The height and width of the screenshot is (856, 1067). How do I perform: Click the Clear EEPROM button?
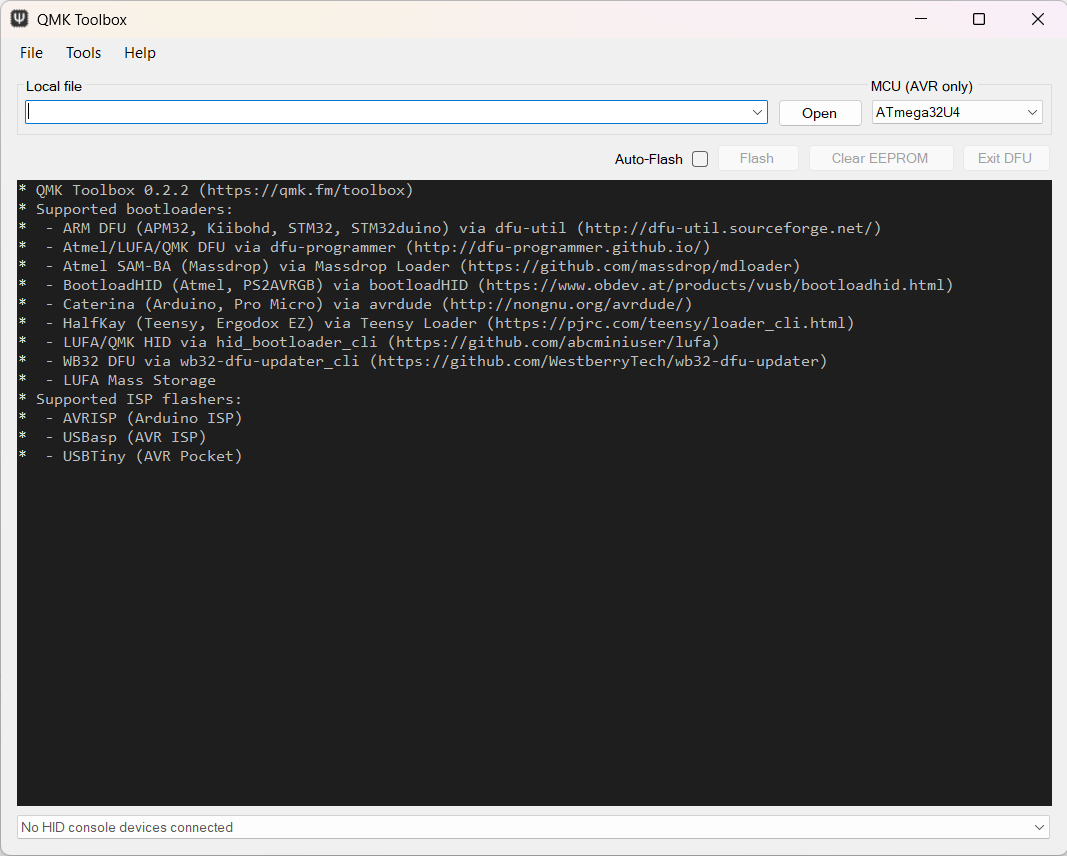pyautogui.click(x=880, y=159)
